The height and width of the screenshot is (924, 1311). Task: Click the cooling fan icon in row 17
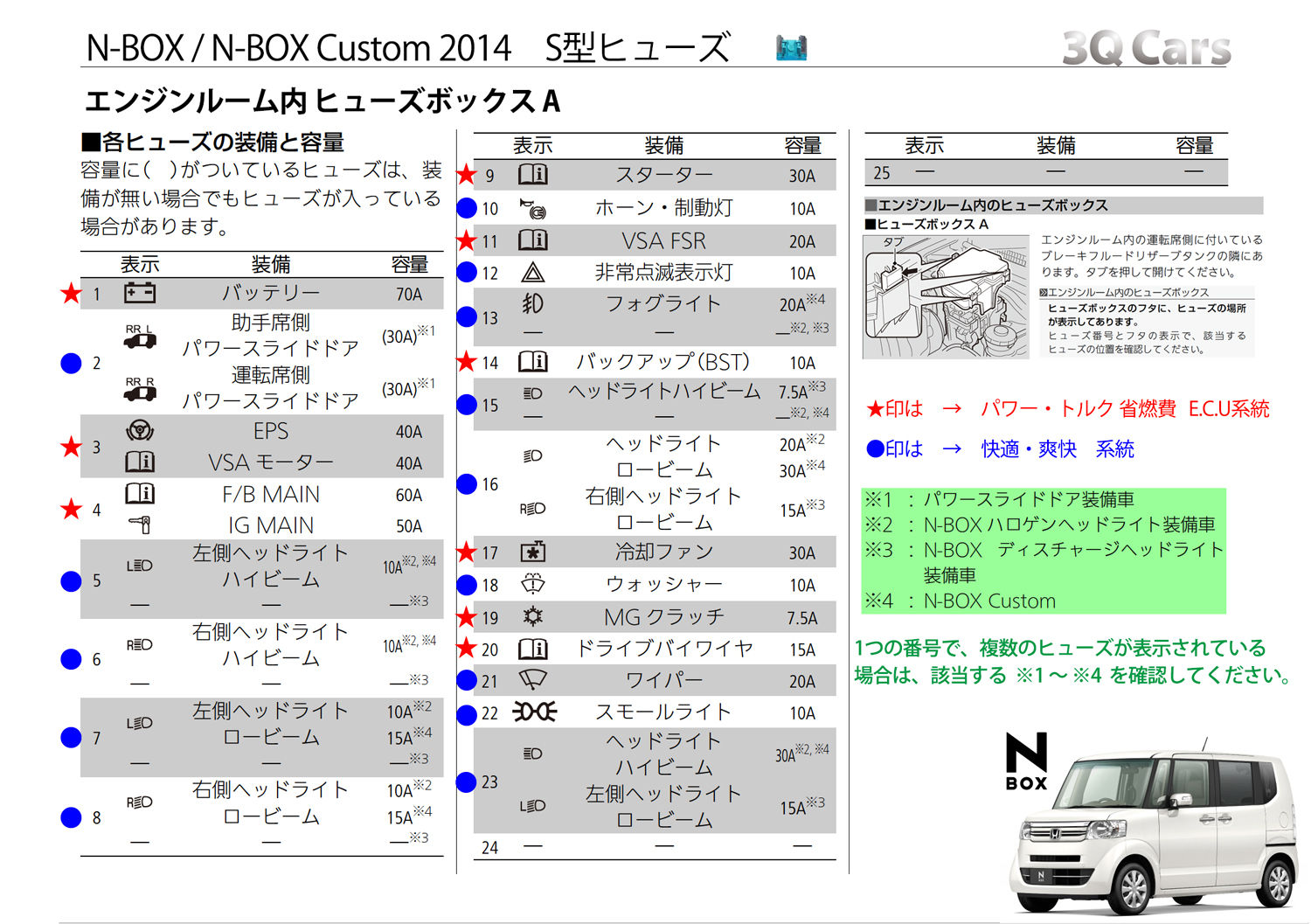tap(533, 552)
